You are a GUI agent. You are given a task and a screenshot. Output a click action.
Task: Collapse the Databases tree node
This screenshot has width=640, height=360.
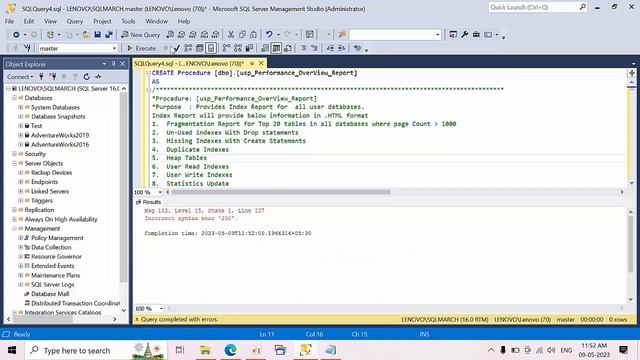point(14,98)
